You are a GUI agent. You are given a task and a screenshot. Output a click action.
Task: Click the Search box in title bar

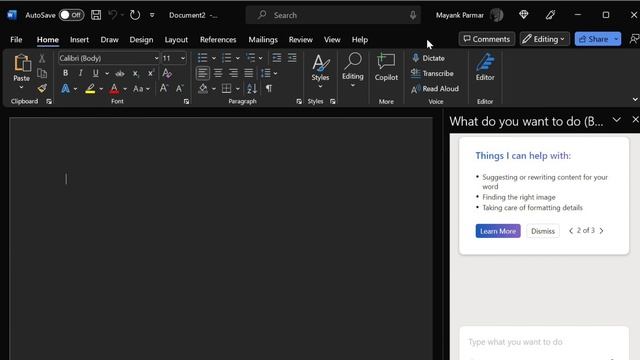pos(333,15)
